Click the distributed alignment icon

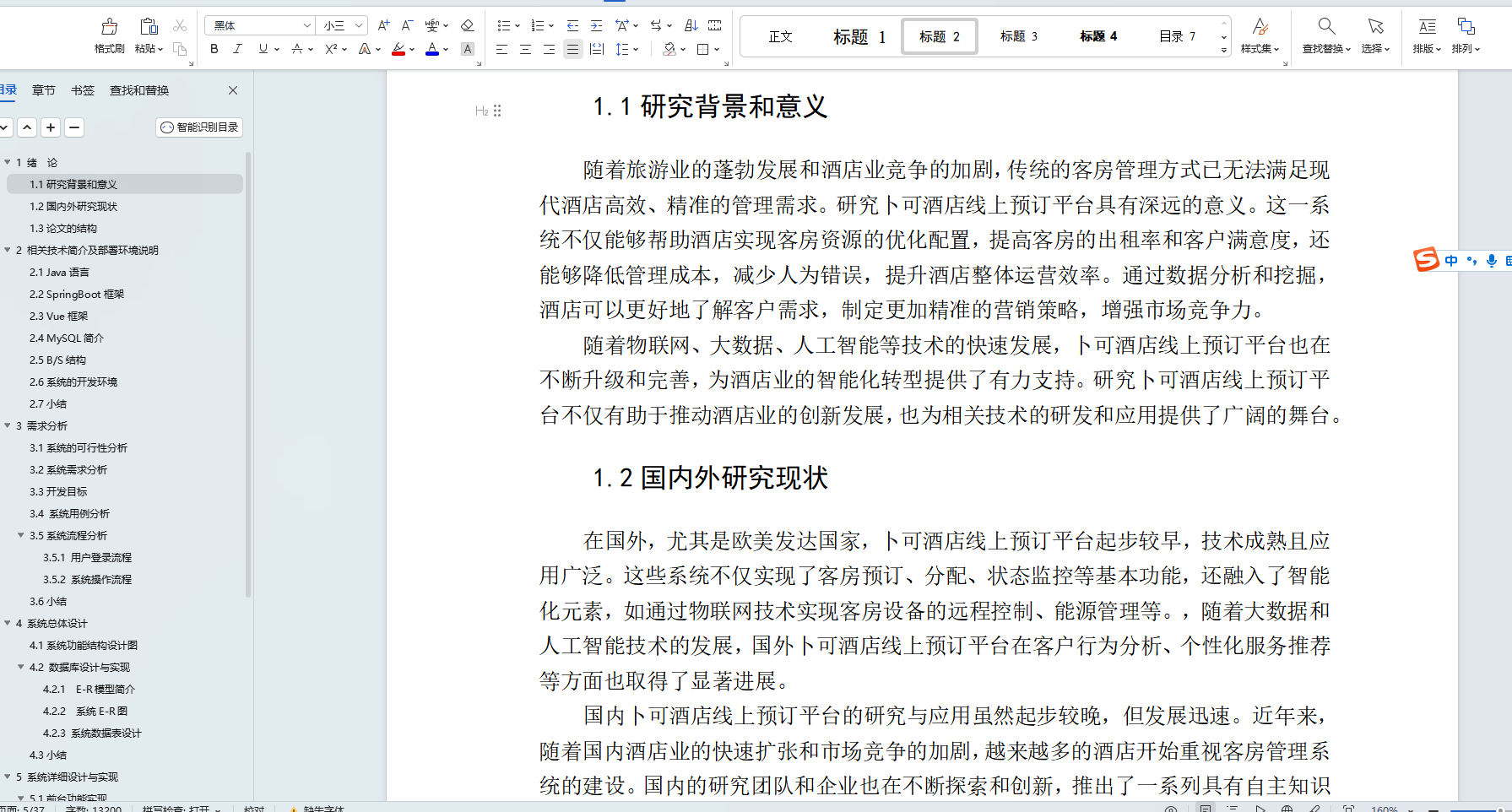[596, 49]
